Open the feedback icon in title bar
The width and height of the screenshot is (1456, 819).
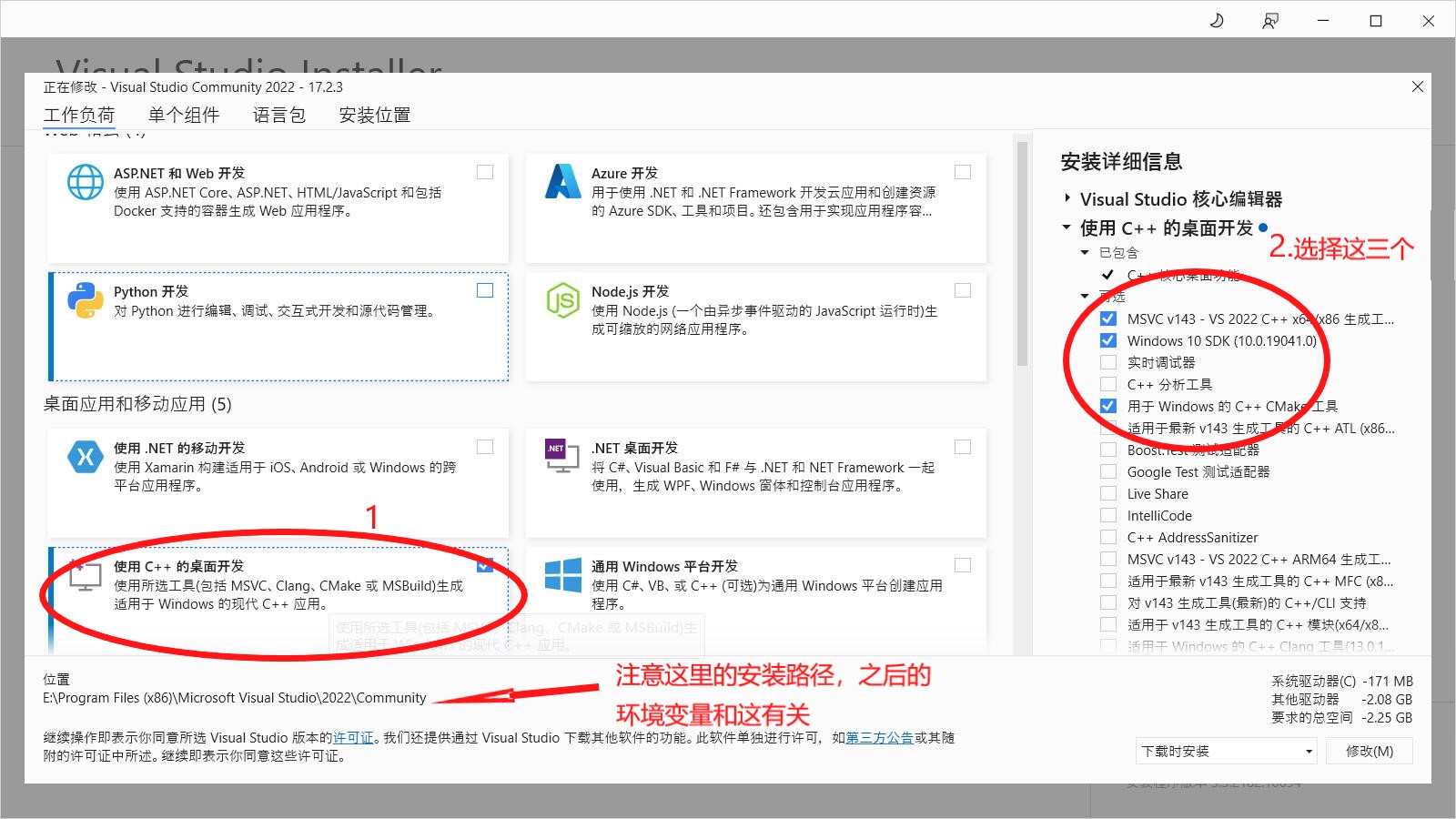tap(1270, 20)
